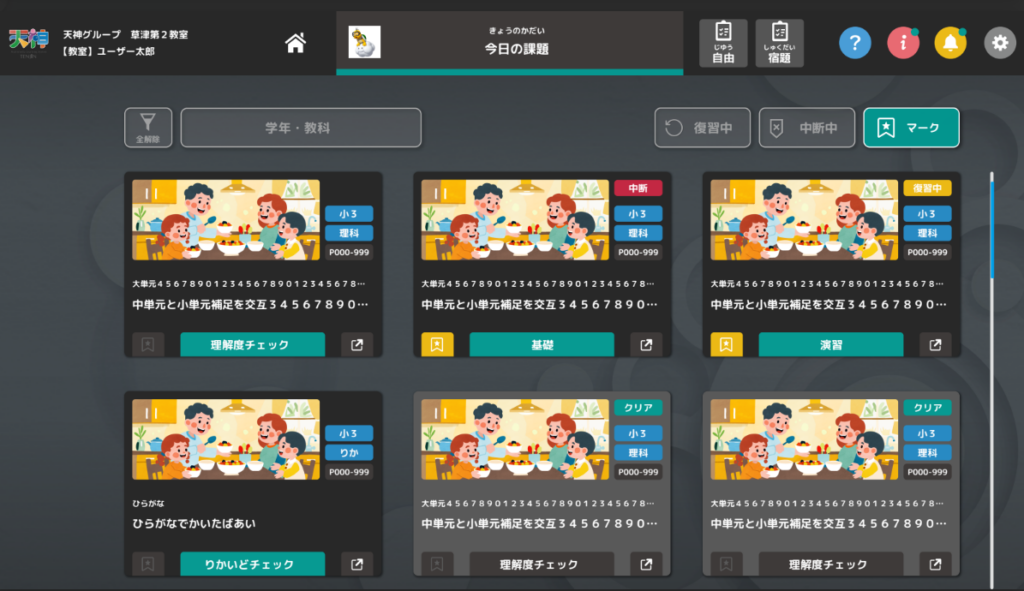Viewport: 1024px width, 591px height.
Task: Select the 今日の課題 tab
Action: [509, 43]
